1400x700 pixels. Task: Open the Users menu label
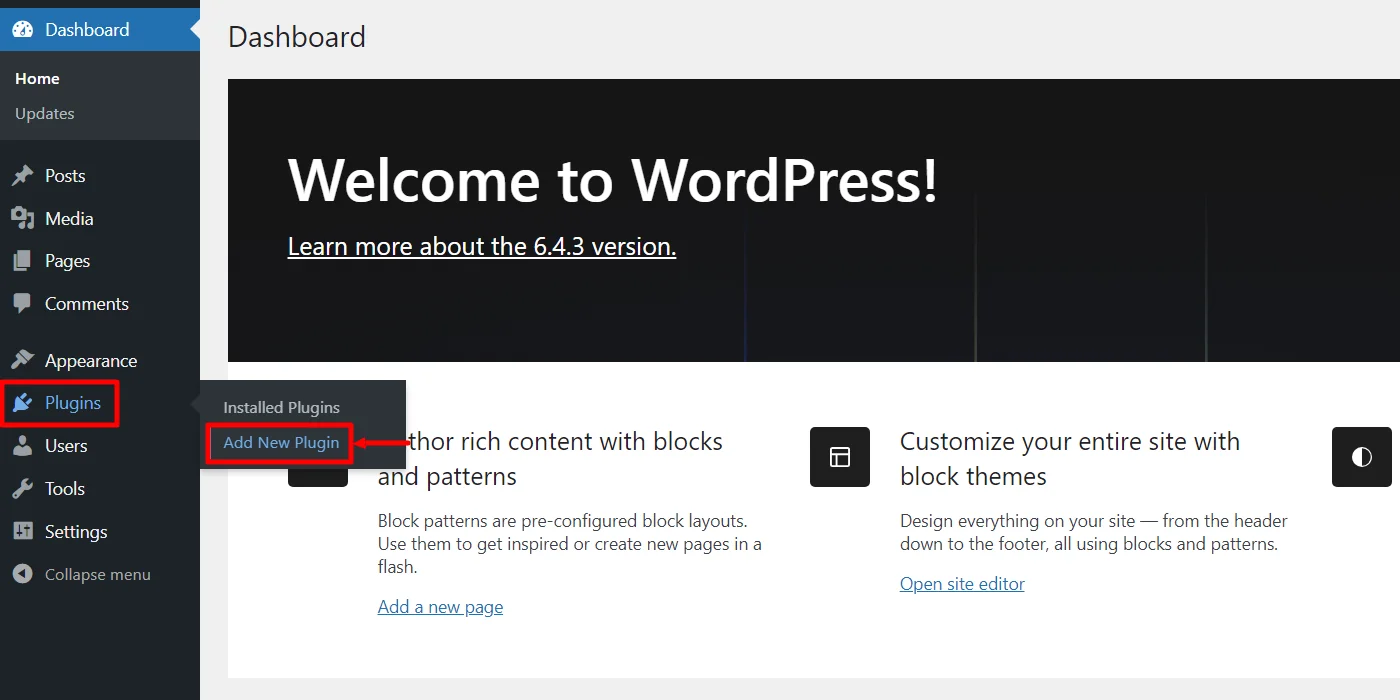click(66, 446)
